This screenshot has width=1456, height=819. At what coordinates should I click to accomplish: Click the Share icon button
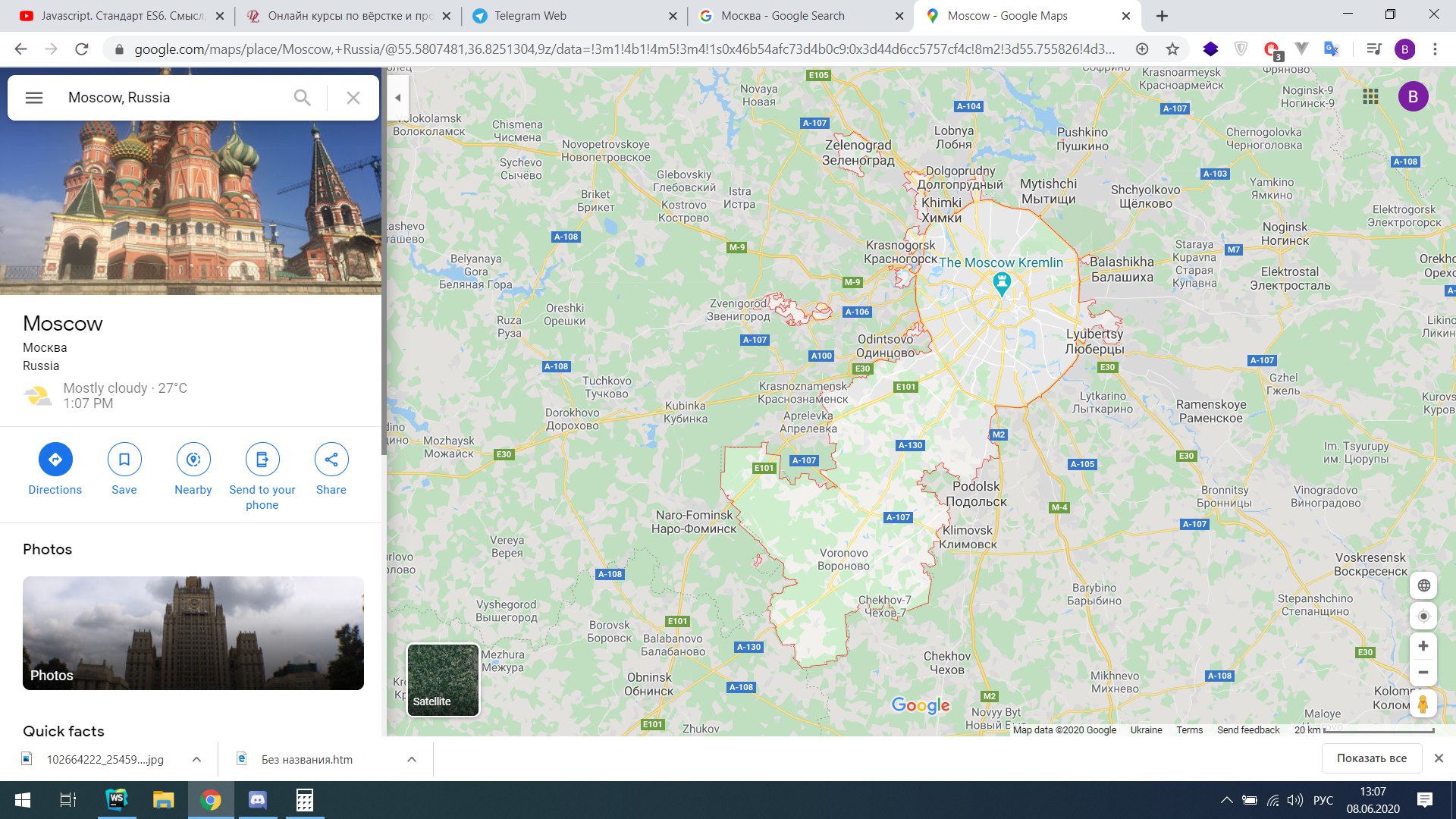(331, 459)
